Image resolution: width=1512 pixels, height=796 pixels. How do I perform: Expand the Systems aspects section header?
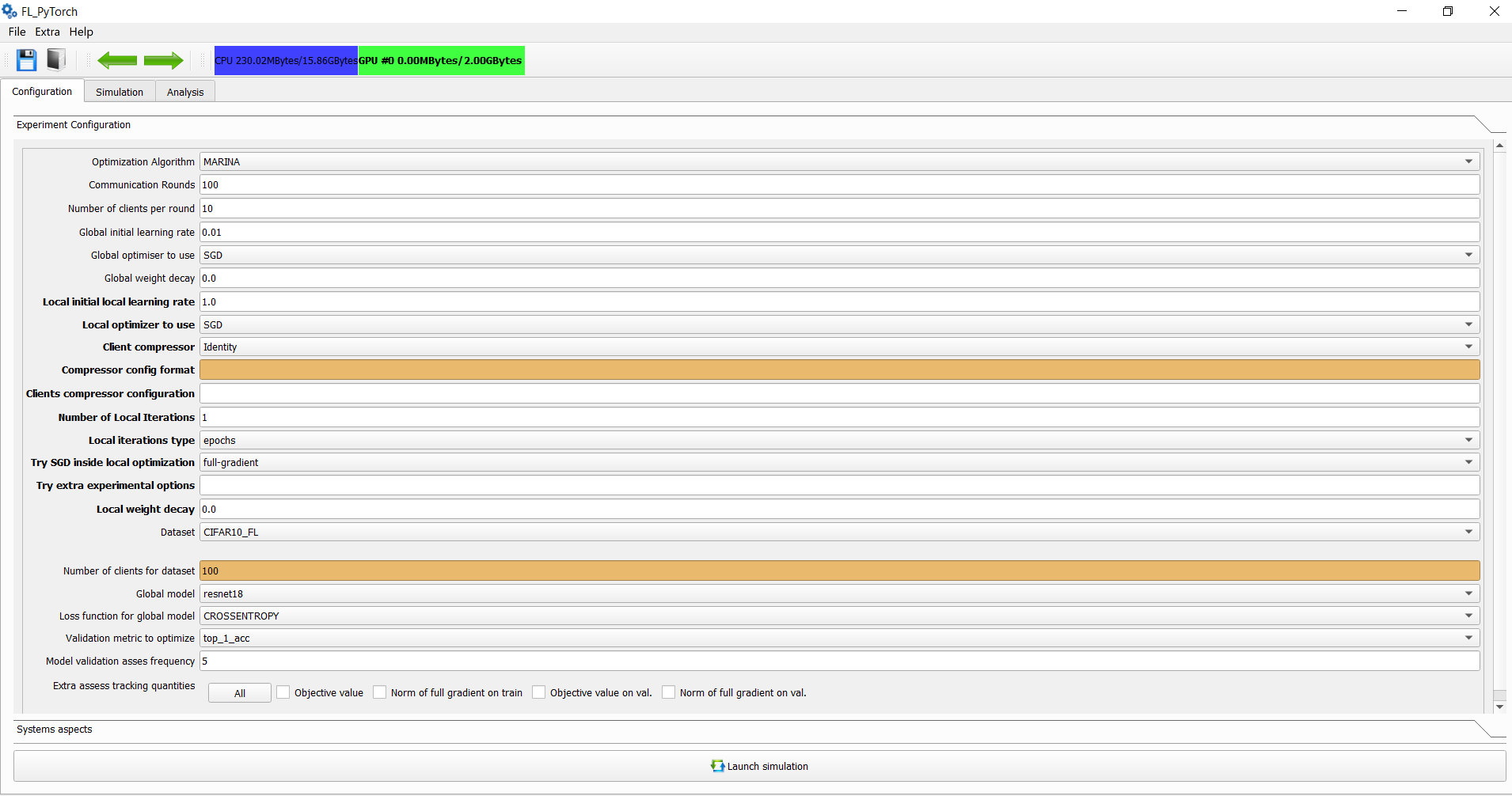(x=759, y=730)
